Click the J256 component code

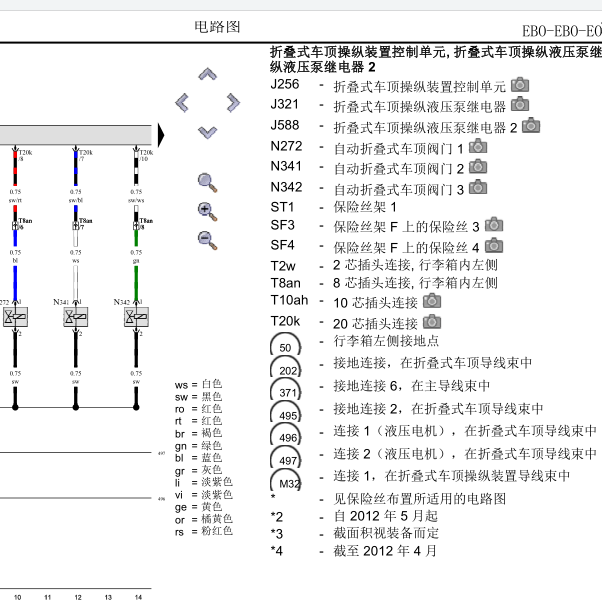point(285,84)
